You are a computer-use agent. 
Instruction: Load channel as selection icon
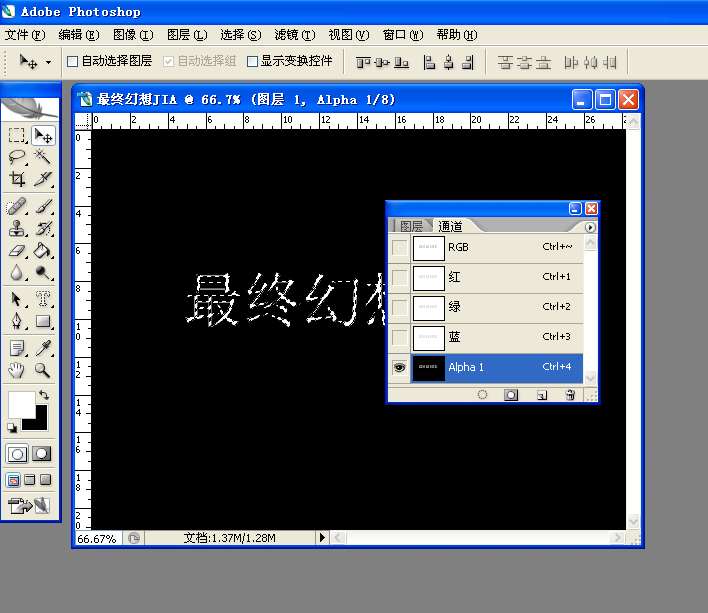coord(482,395)
